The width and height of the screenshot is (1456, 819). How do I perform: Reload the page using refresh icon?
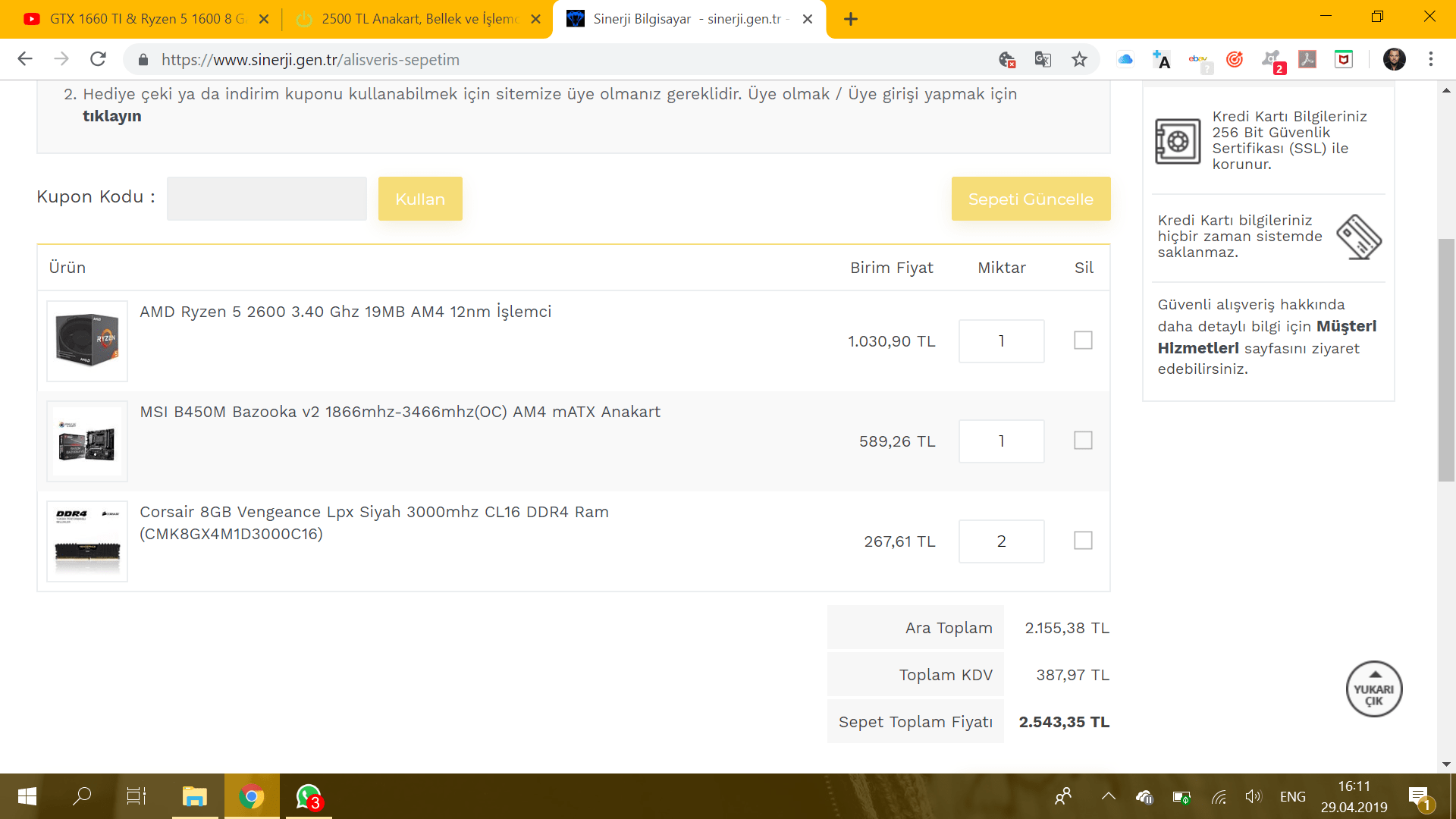pyautogui.click(x=98, y=59)
